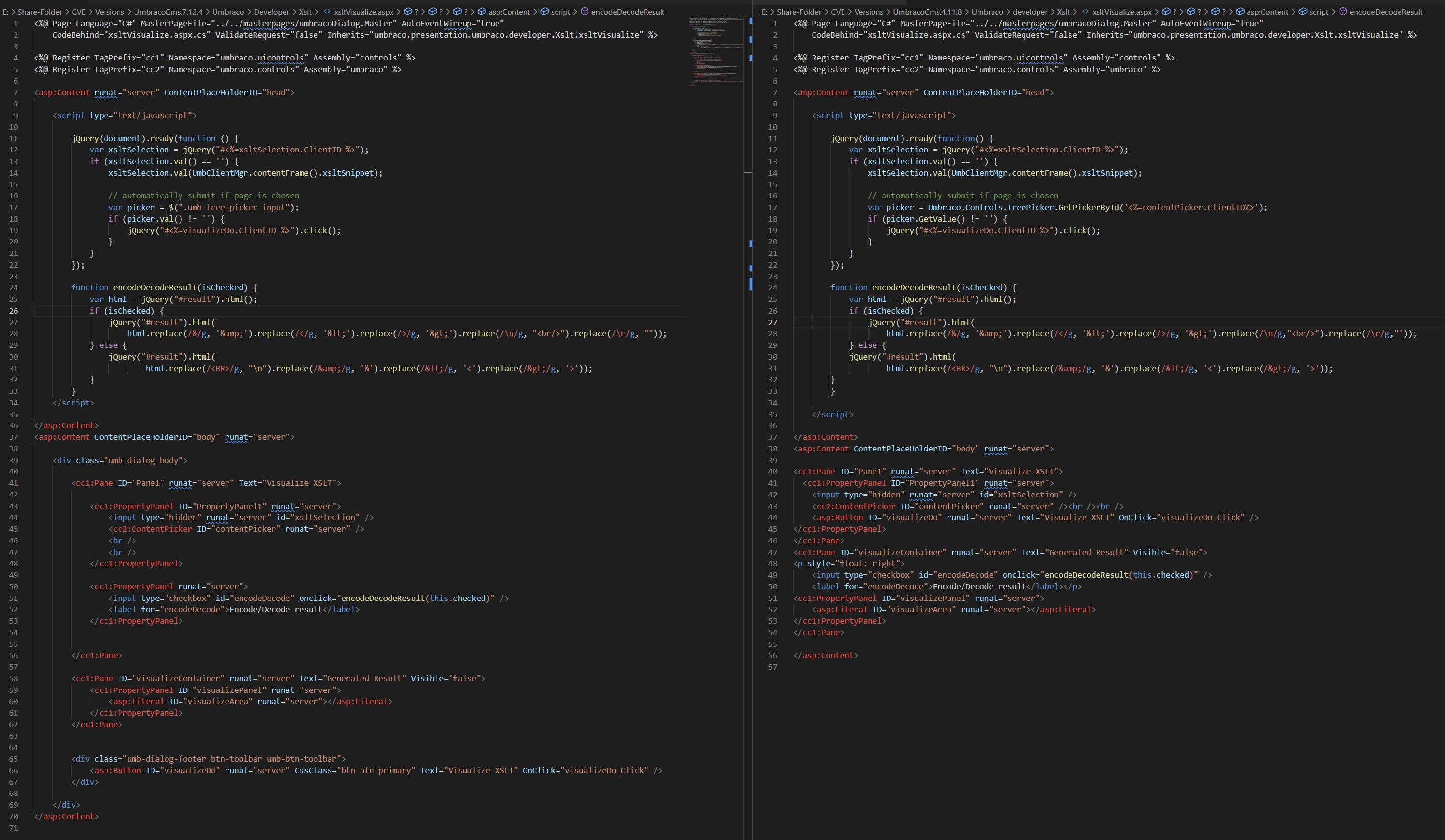Open the Share-Folder breadcrumb in the 7.12.4 editor

pyautogui.click(x=40, y=12)
